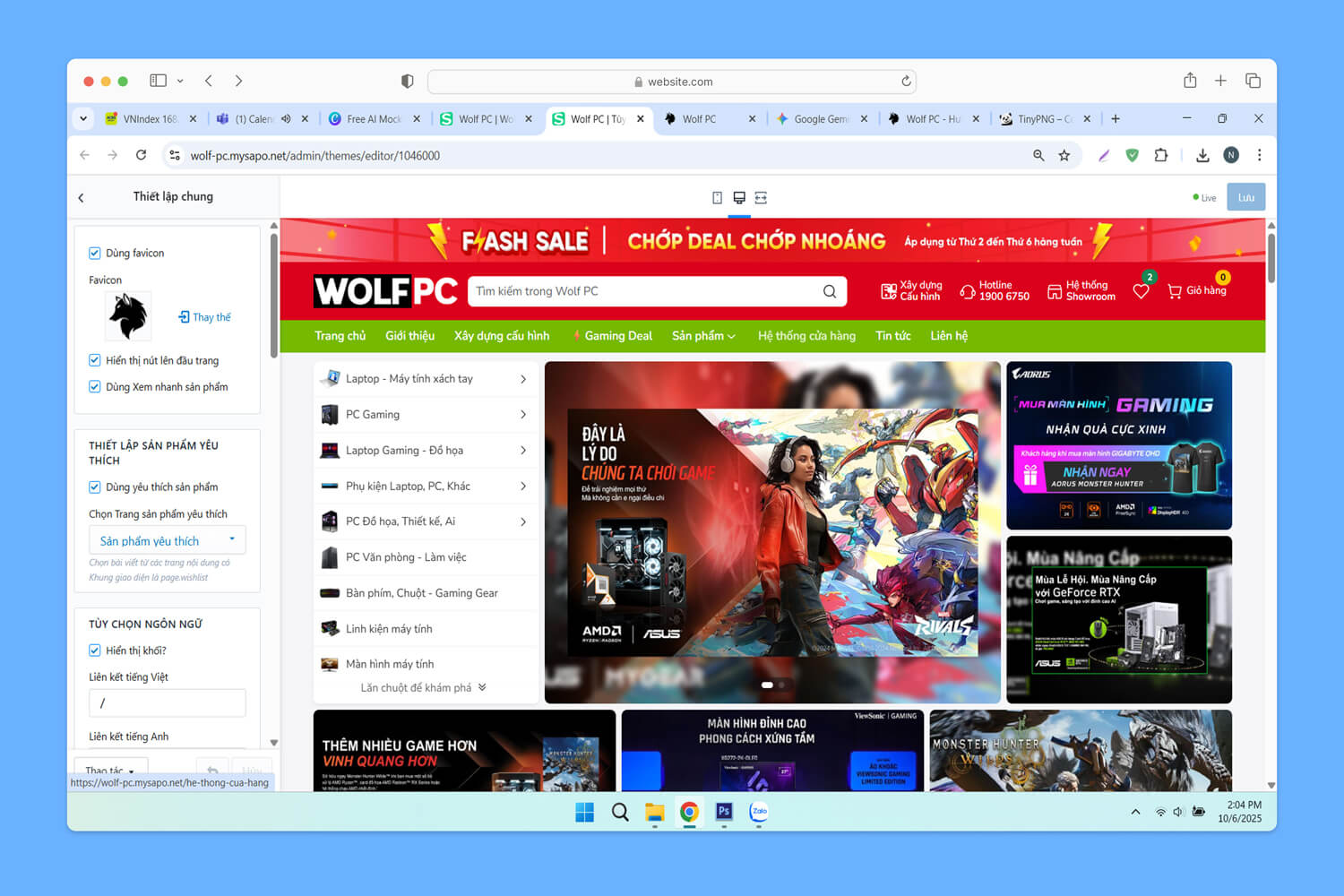Image resolution: width=1344 pixels, height=896 pixels.
Task: Switch to the Google Gemini tab
Action: point(821,118)
